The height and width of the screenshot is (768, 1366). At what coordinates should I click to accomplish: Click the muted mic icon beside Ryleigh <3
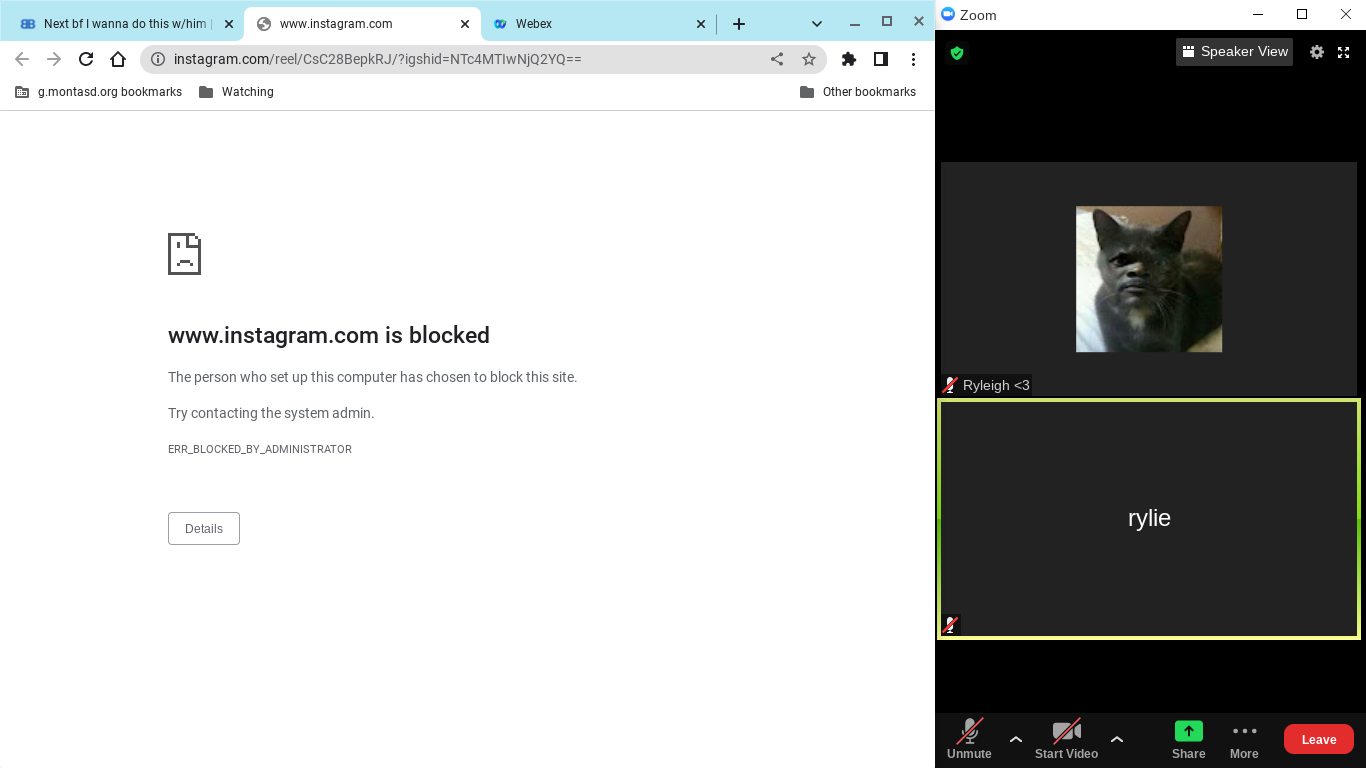(951, 385)
